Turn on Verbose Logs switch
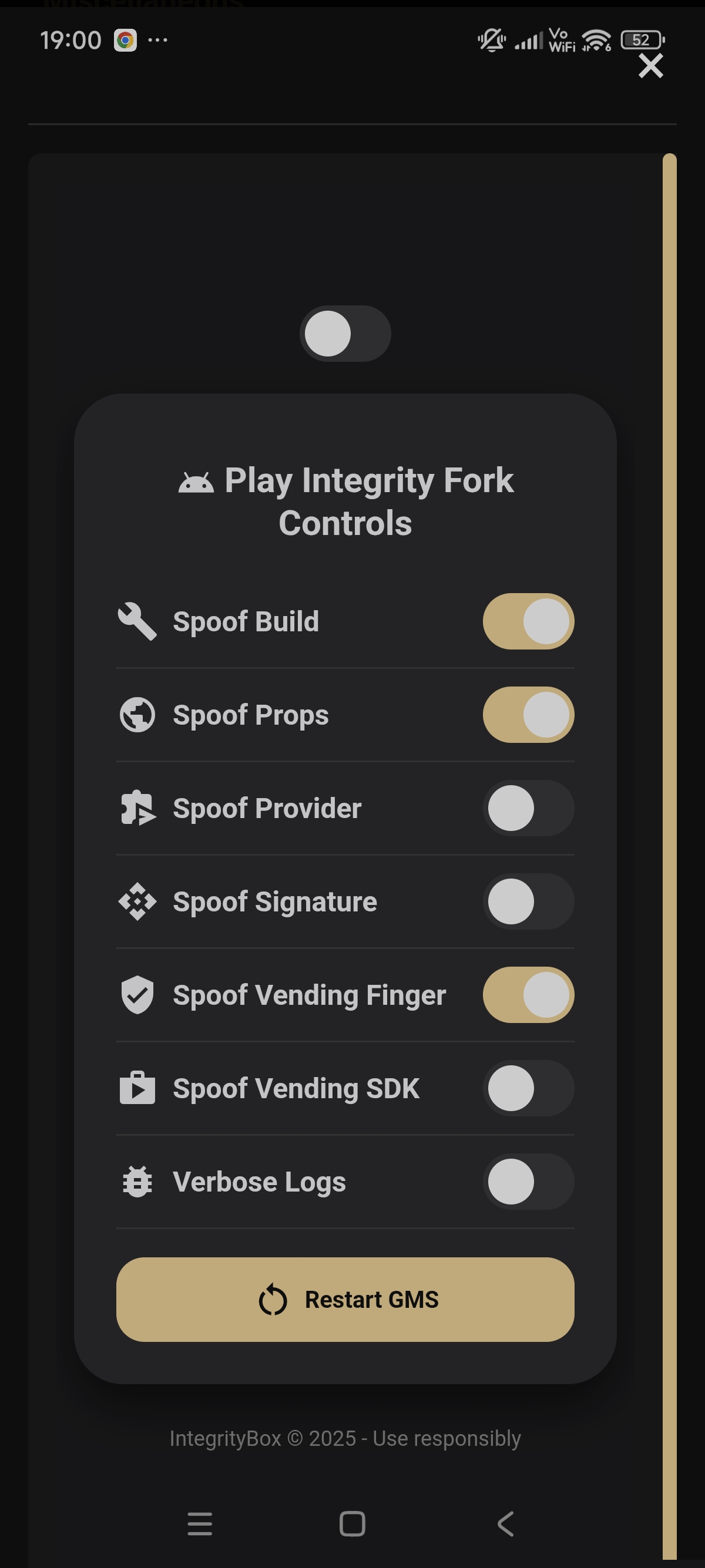Image resolution: width=705 pixels, height=1568 pixels. [528, 1182]
